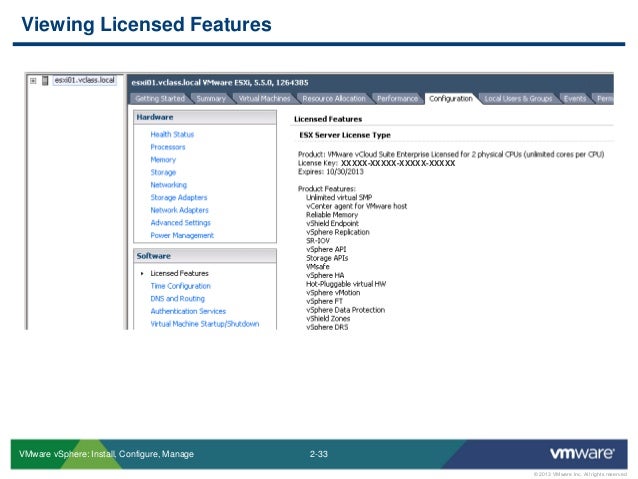Click the vShield Endpoint feature entry
The image size is (638, 479).
click(332, 223)
